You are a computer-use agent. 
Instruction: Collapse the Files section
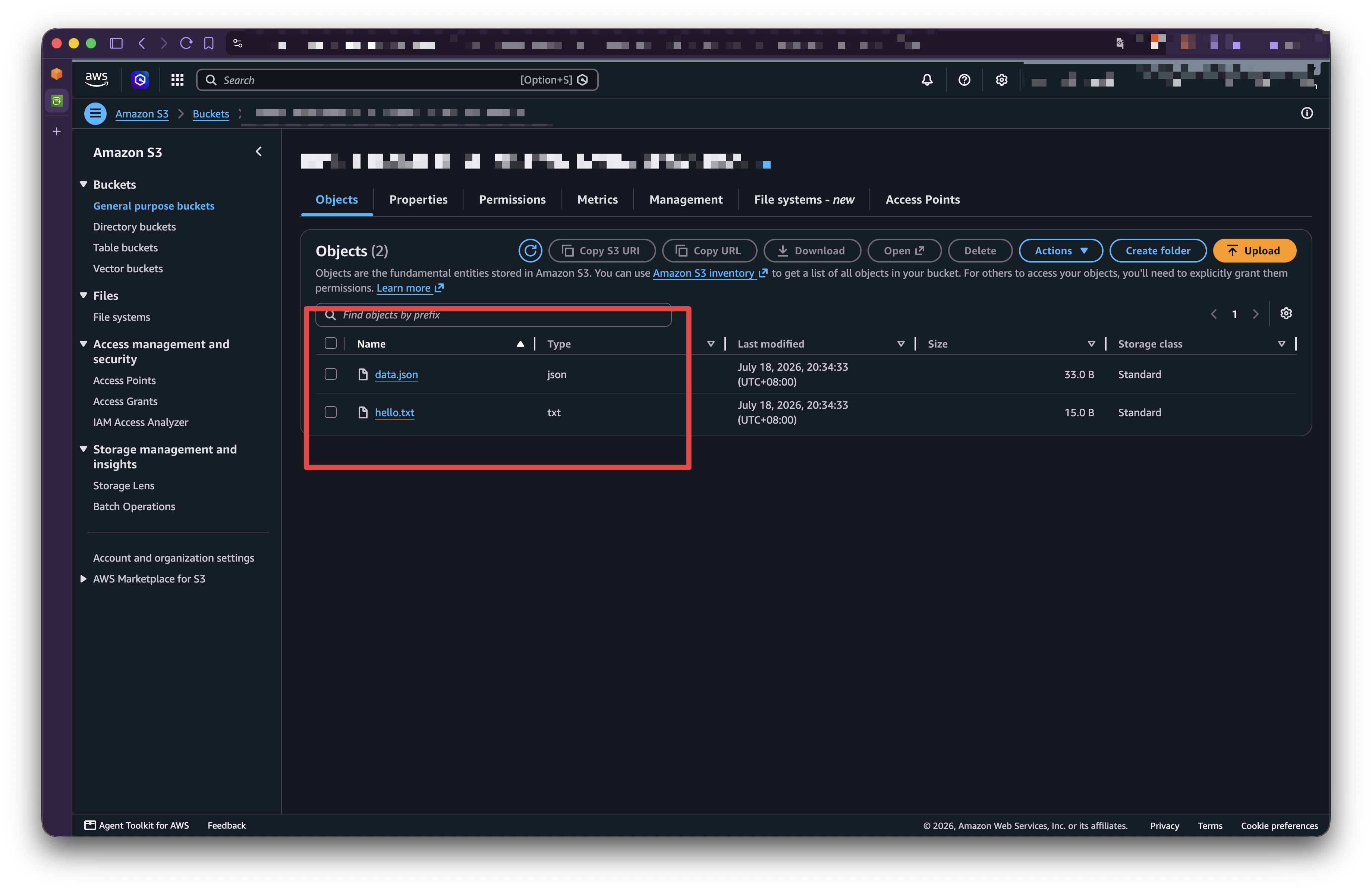(84, 295)
